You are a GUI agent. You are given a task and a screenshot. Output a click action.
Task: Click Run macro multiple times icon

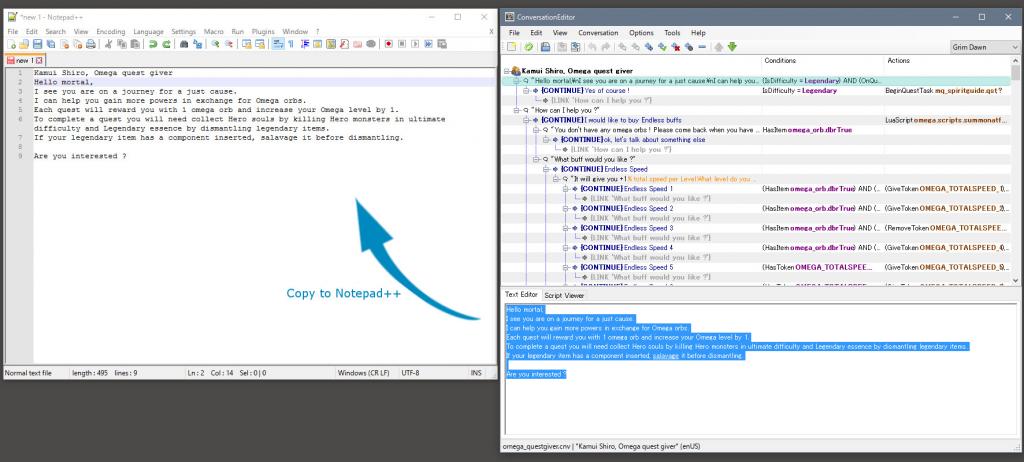pyautogui.click(x=428, y=44)
